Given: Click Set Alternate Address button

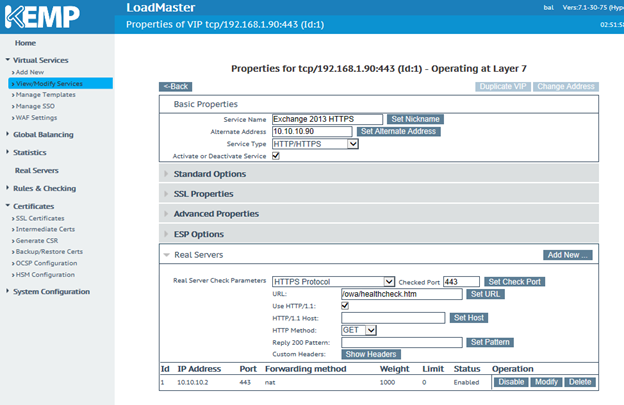Looking at the screenshot, I should point(398,131).
